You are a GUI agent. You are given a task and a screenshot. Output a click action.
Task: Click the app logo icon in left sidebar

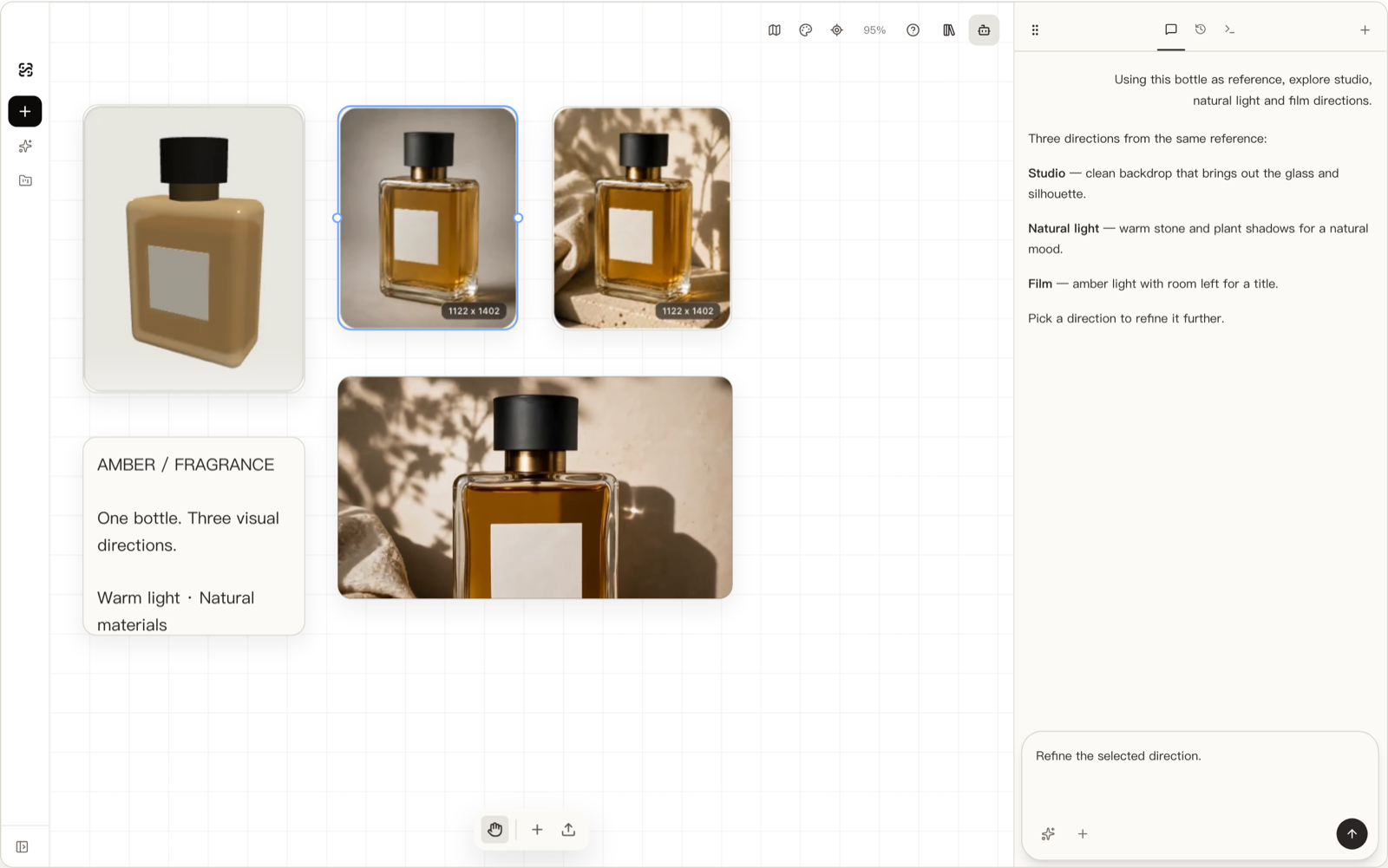point(25,70)
